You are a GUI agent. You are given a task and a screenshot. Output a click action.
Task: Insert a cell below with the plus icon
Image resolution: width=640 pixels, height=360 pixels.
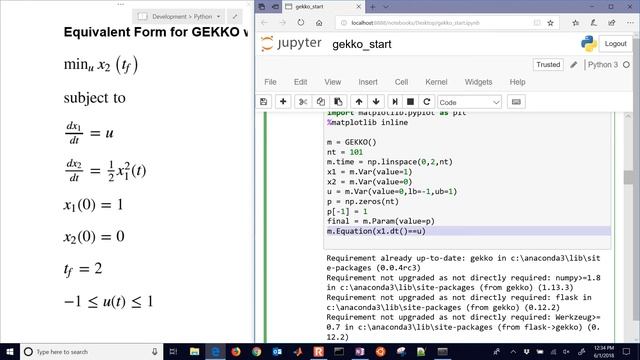pyautogui.click(x=283, y=102)
